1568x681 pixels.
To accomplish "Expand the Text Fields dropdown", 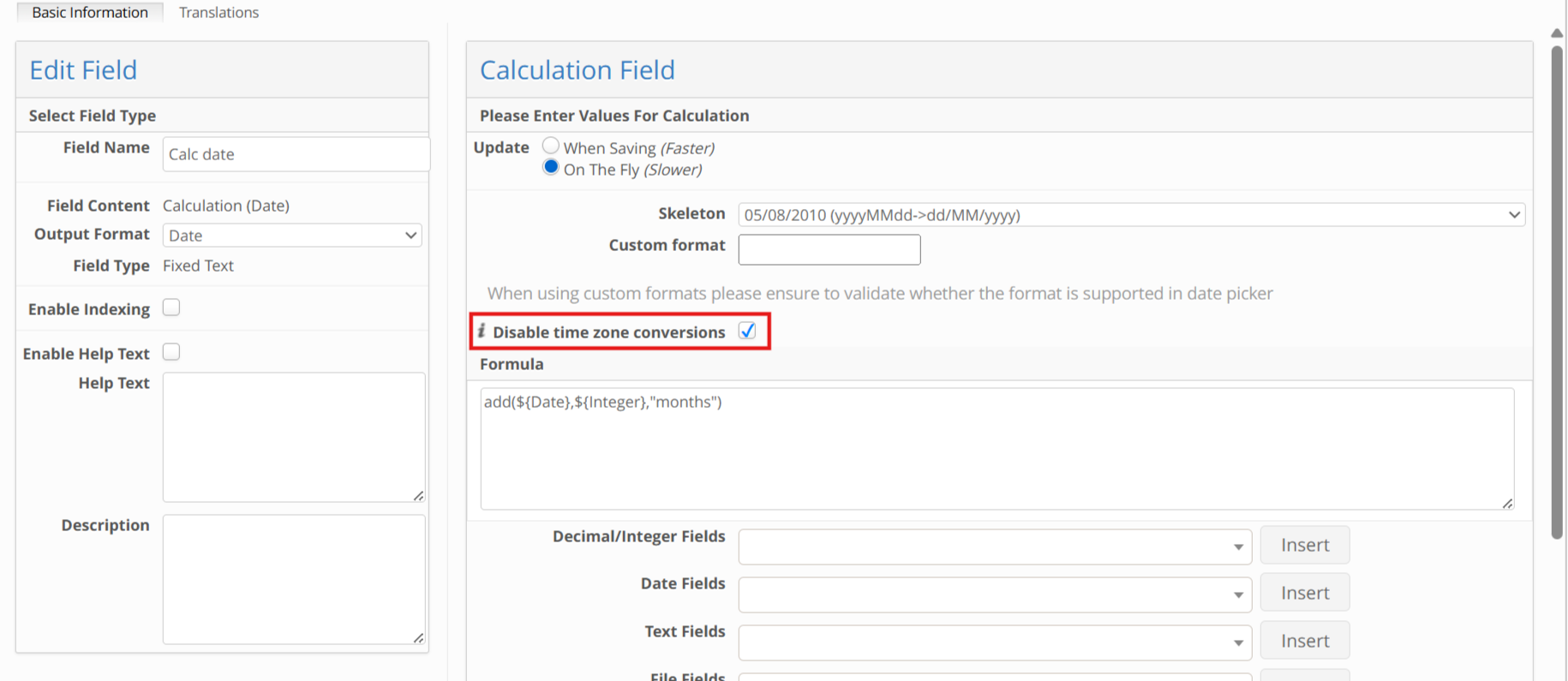I will [x=995, y=642].
